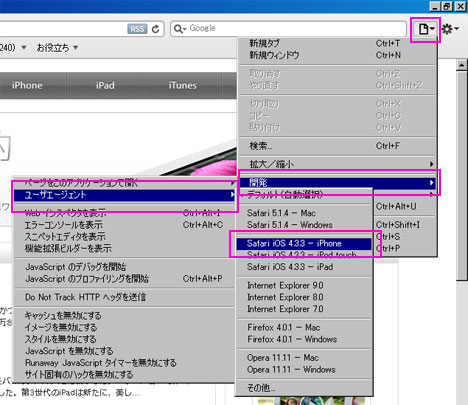Choose スニペットエディタを表示 menu item
The width and height of the screenshot is (468, 405).
coord(125,237)
